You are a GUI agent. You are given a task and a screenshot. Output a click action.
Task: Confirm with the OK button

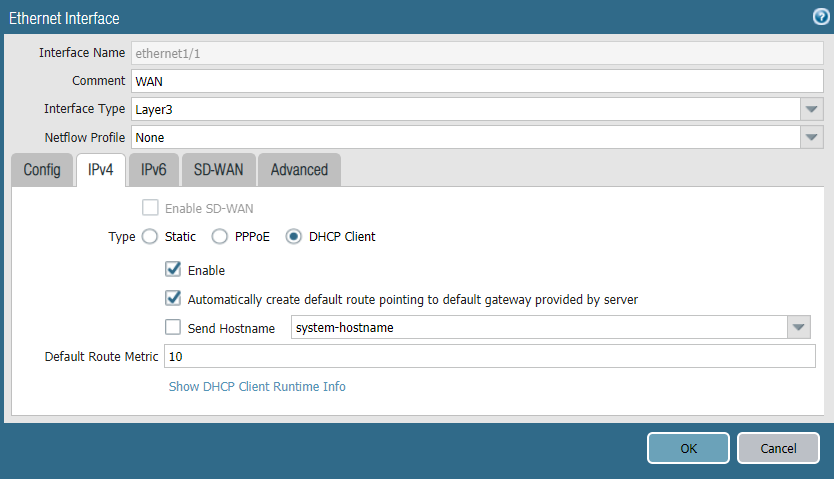(688, 448)
